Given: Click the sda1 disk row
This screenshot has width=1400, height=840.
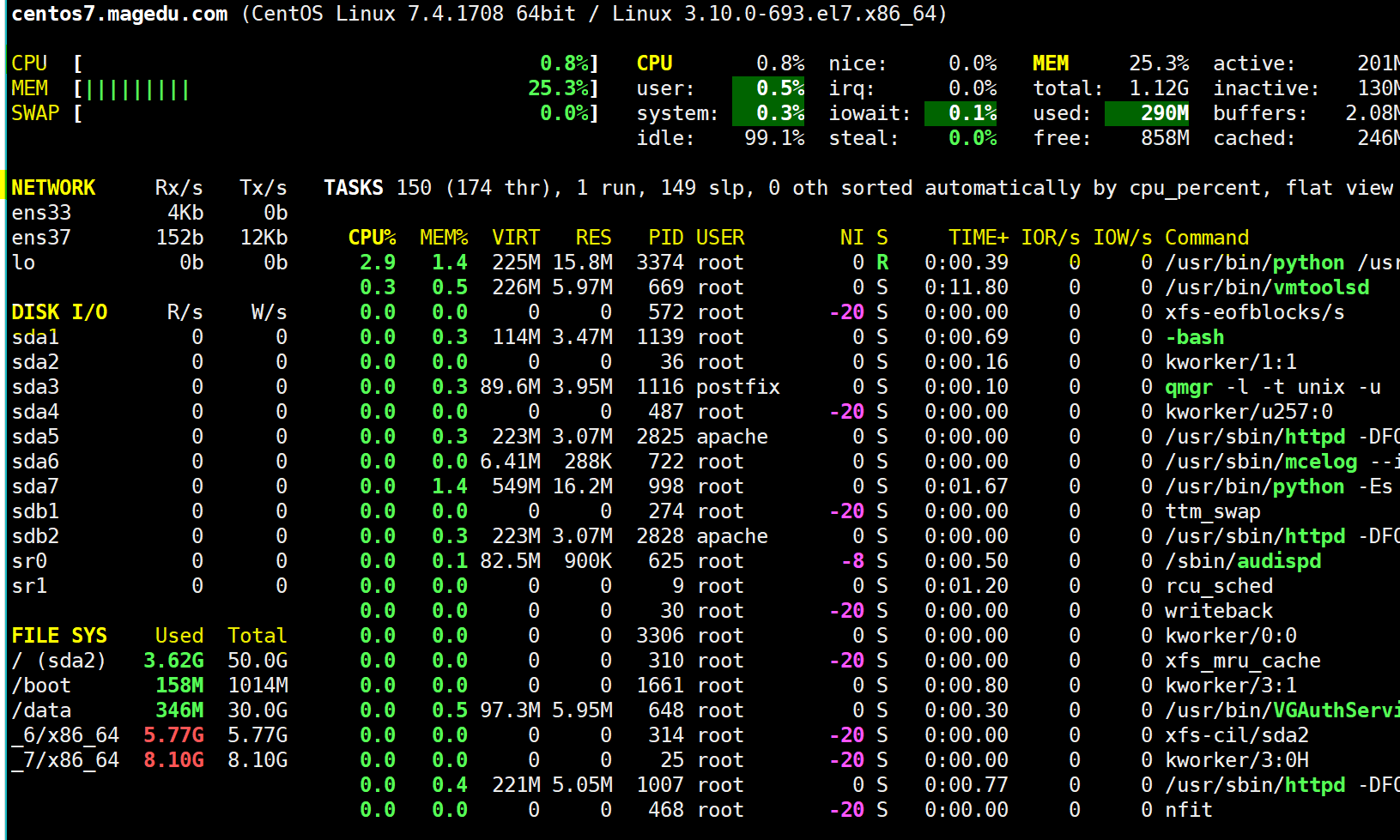Looking at the screenshot, I should 149,337.
